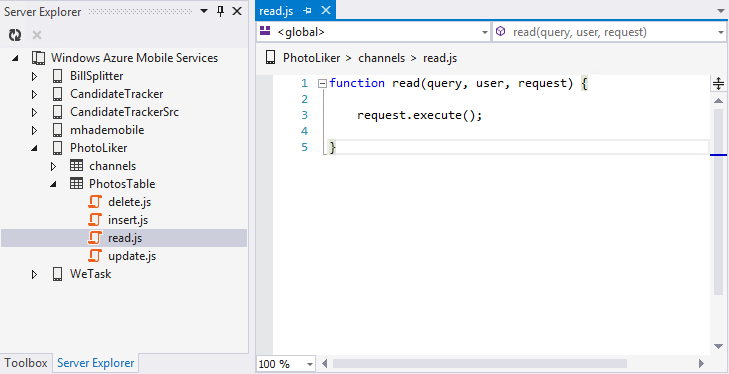The height and width of the screenshot is (374, 729).
Task: Click the delete.js script icon
Action: pos(95,202)
